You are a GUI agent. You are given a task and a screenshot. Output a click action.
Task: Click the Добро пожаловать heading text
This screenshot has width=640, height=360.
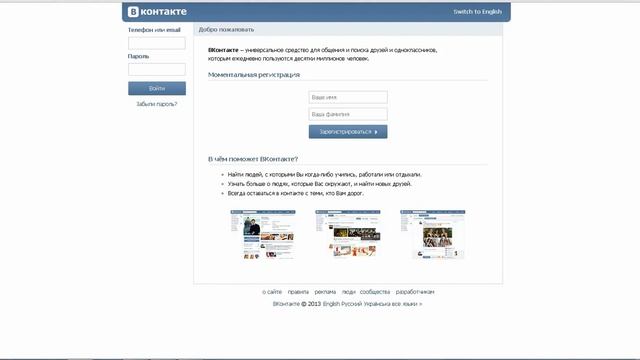tap(226, 29)
